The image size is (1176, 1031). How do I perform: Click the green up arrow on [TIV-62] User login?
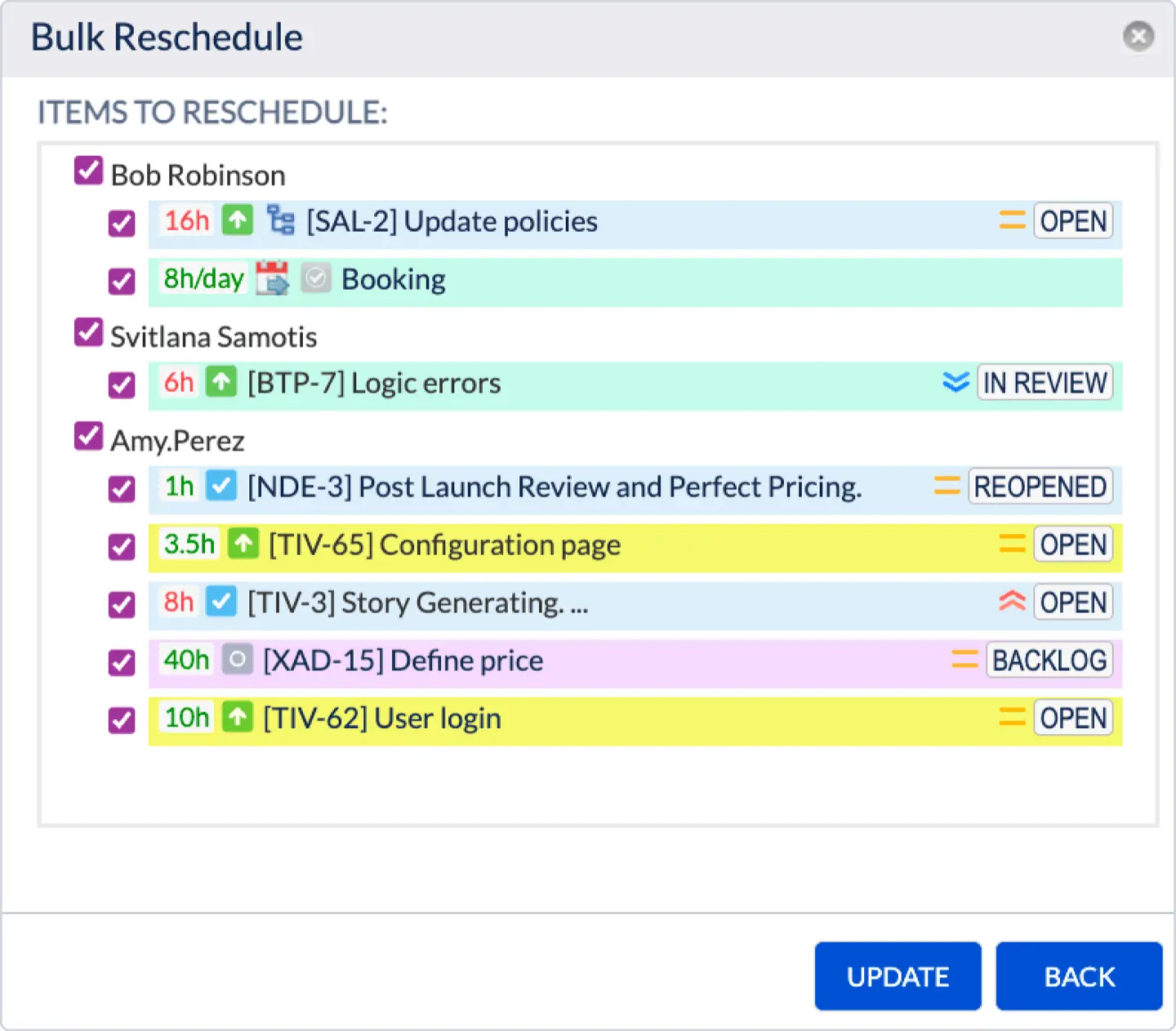pyautogui.click(x=237, y=718)
